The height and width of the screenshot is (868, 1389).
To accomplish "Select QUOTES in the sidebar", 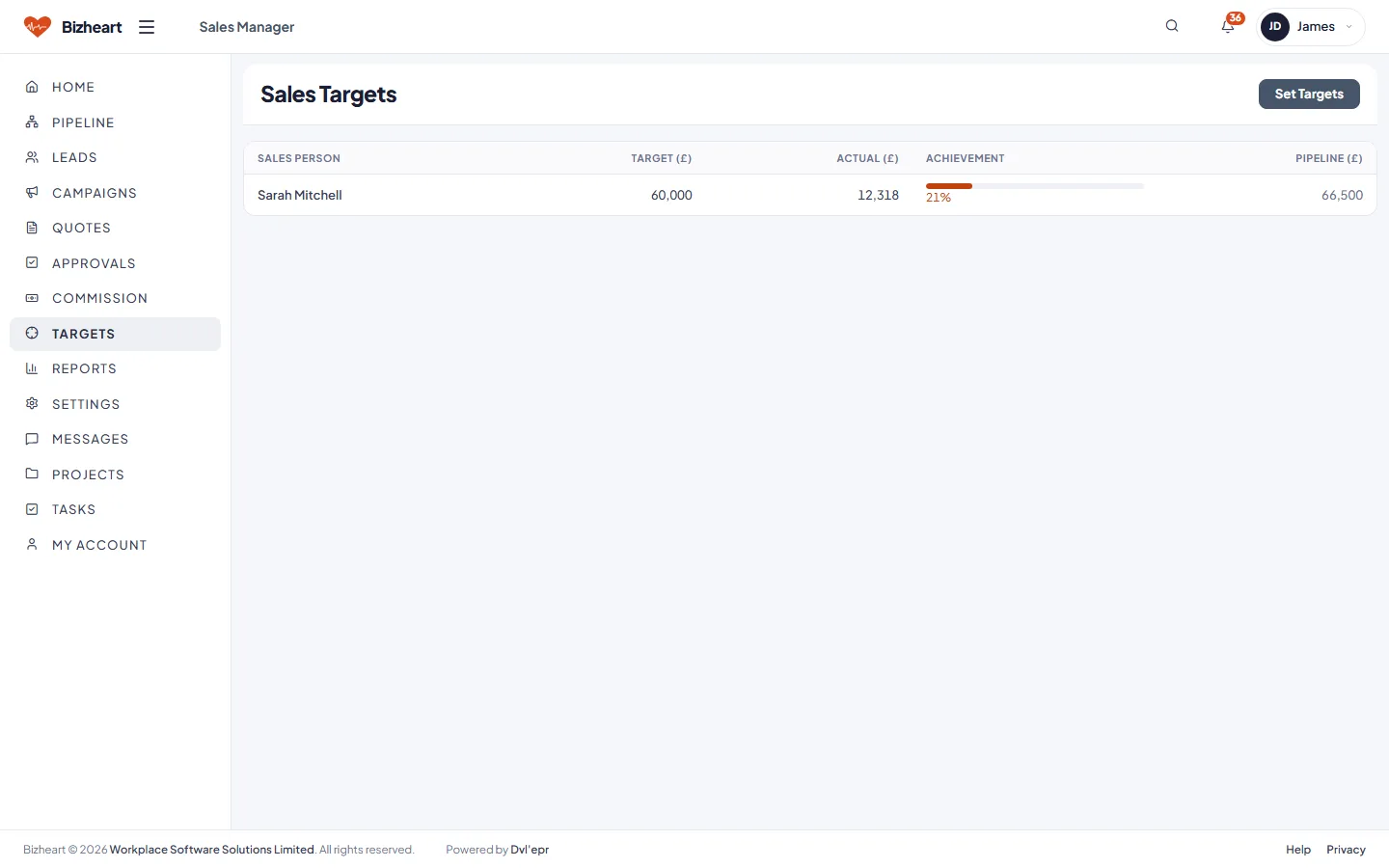I will tap(116, 228).
